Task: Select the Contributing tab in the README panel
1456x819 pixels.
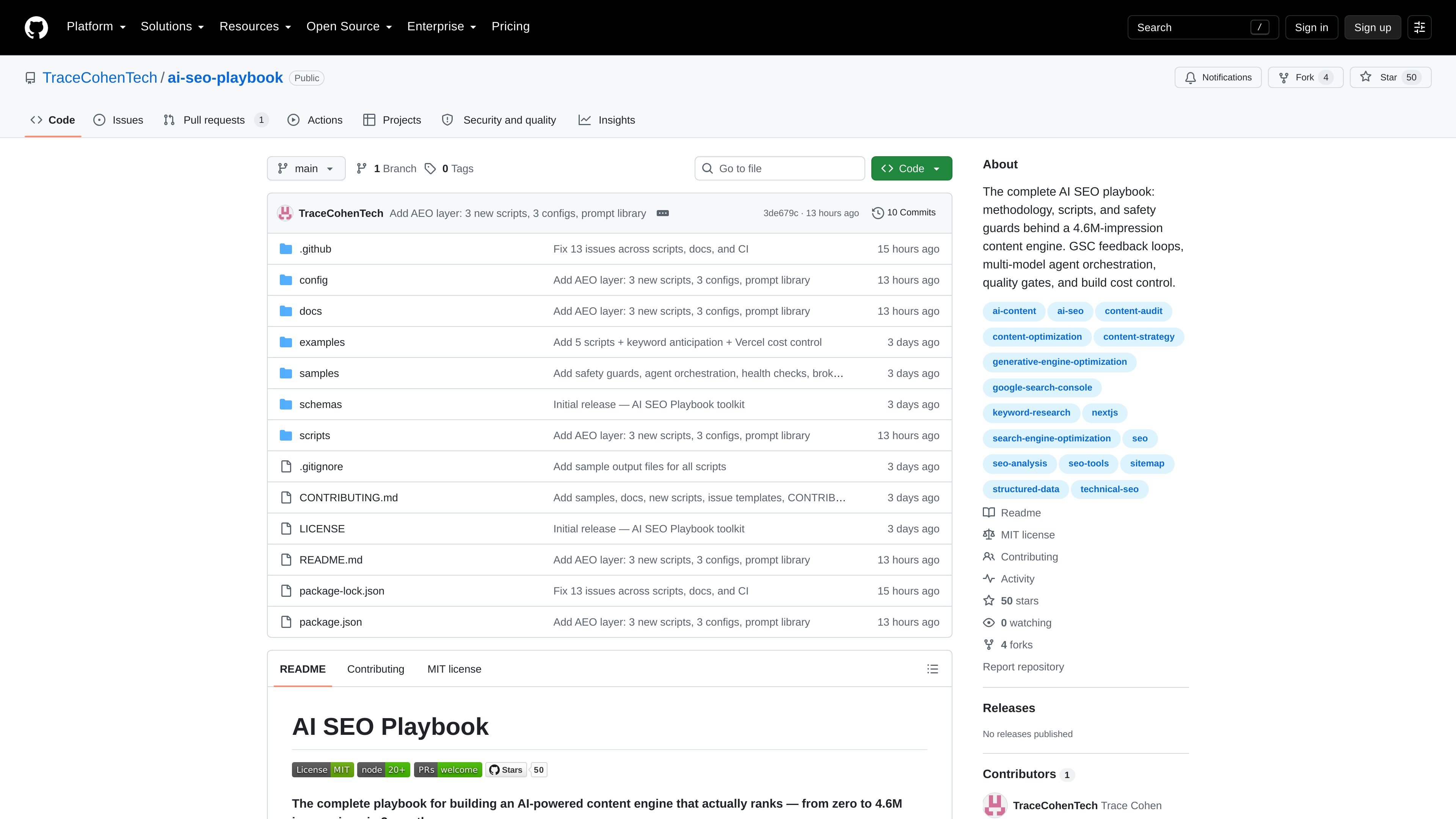Action: (375, 668)
